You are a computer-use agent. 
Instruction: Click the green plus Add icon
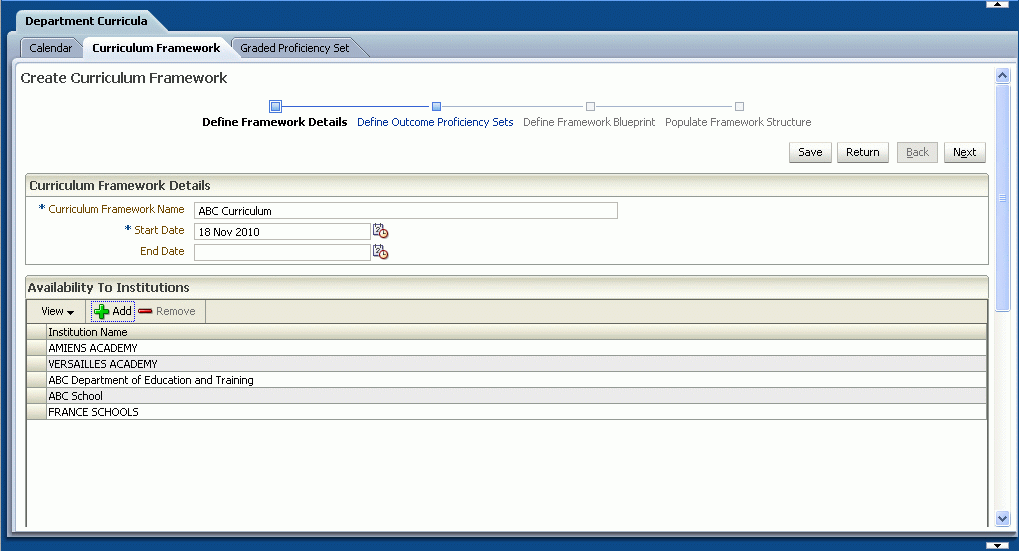[101, 312]
